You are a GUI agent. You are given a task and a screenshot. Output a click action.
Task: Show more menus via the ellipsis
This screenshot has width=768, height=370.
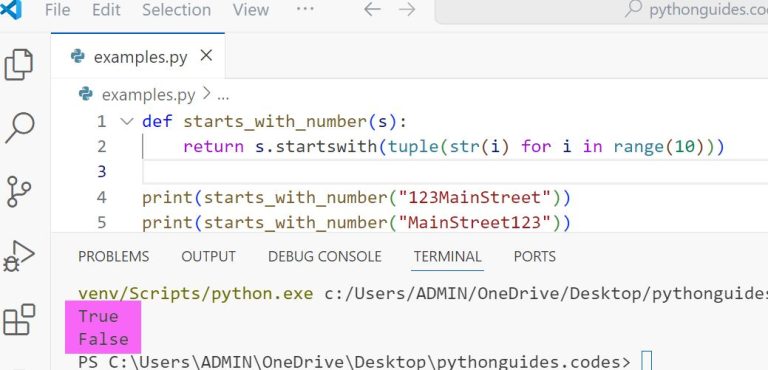[305, 9]
